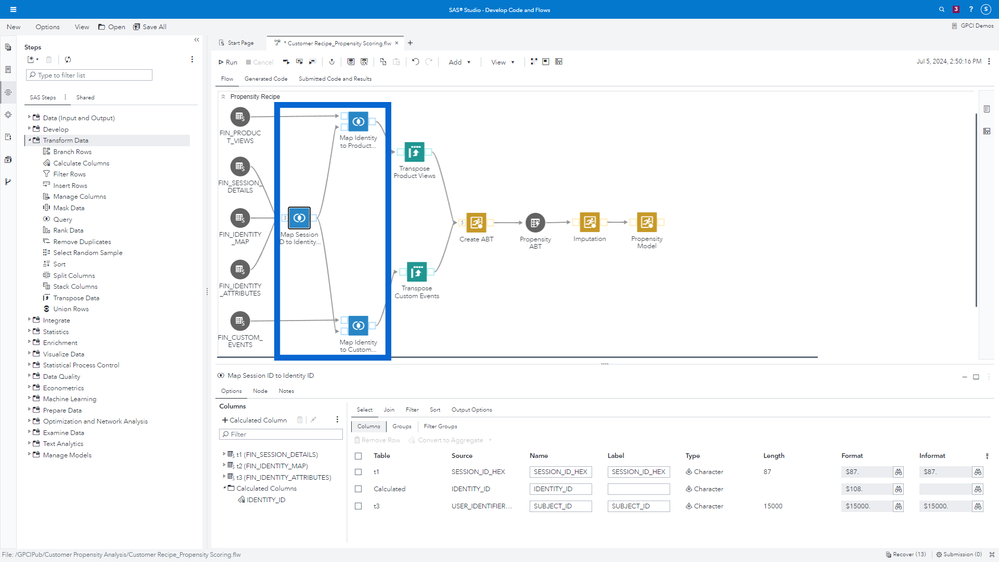Select the Propensity Model node icon
Screen dimensions: 999x562
pyautogui.click(x=647, y=222)
